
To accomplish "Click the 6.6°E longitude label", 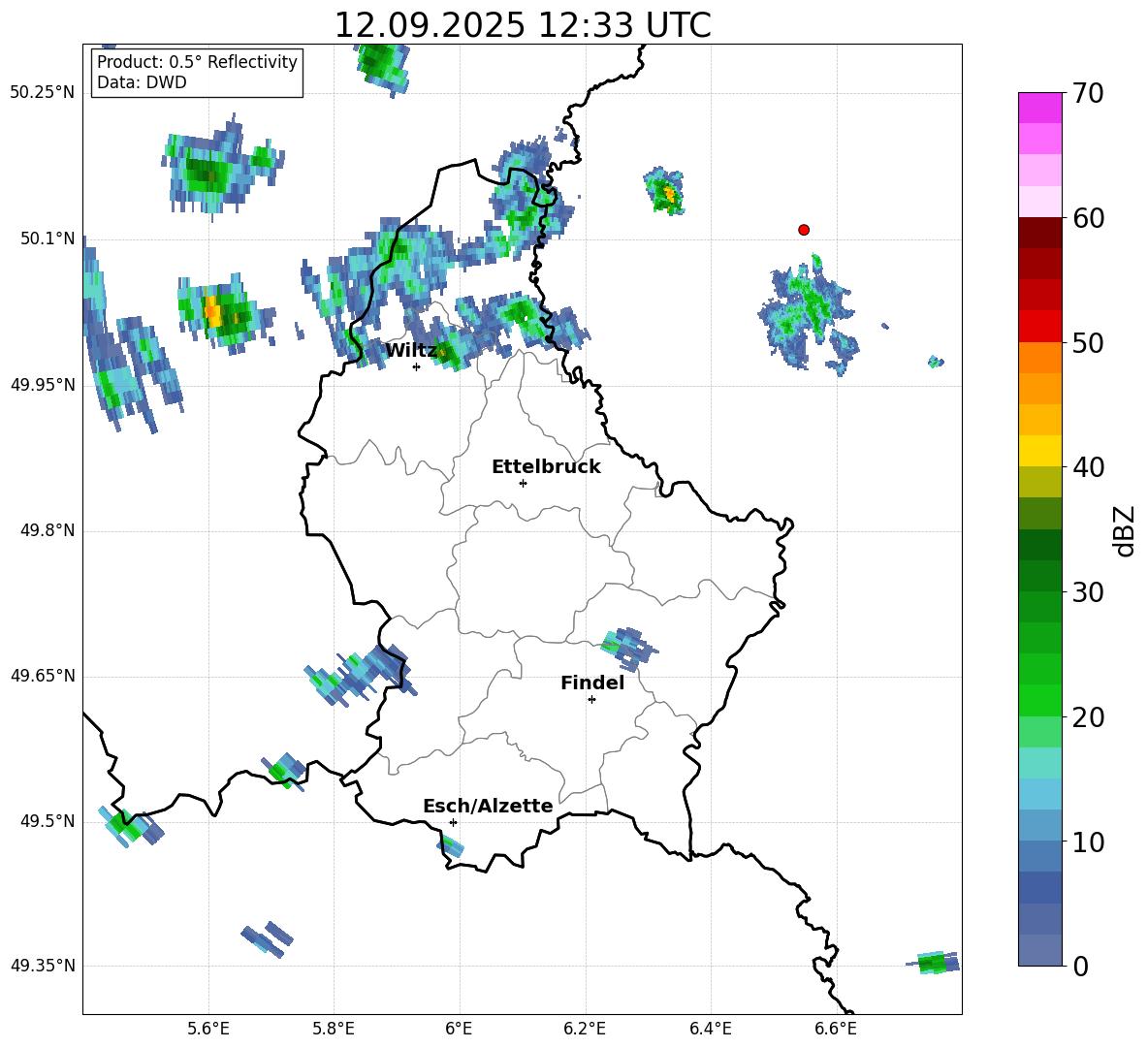I will (836, 1029).
